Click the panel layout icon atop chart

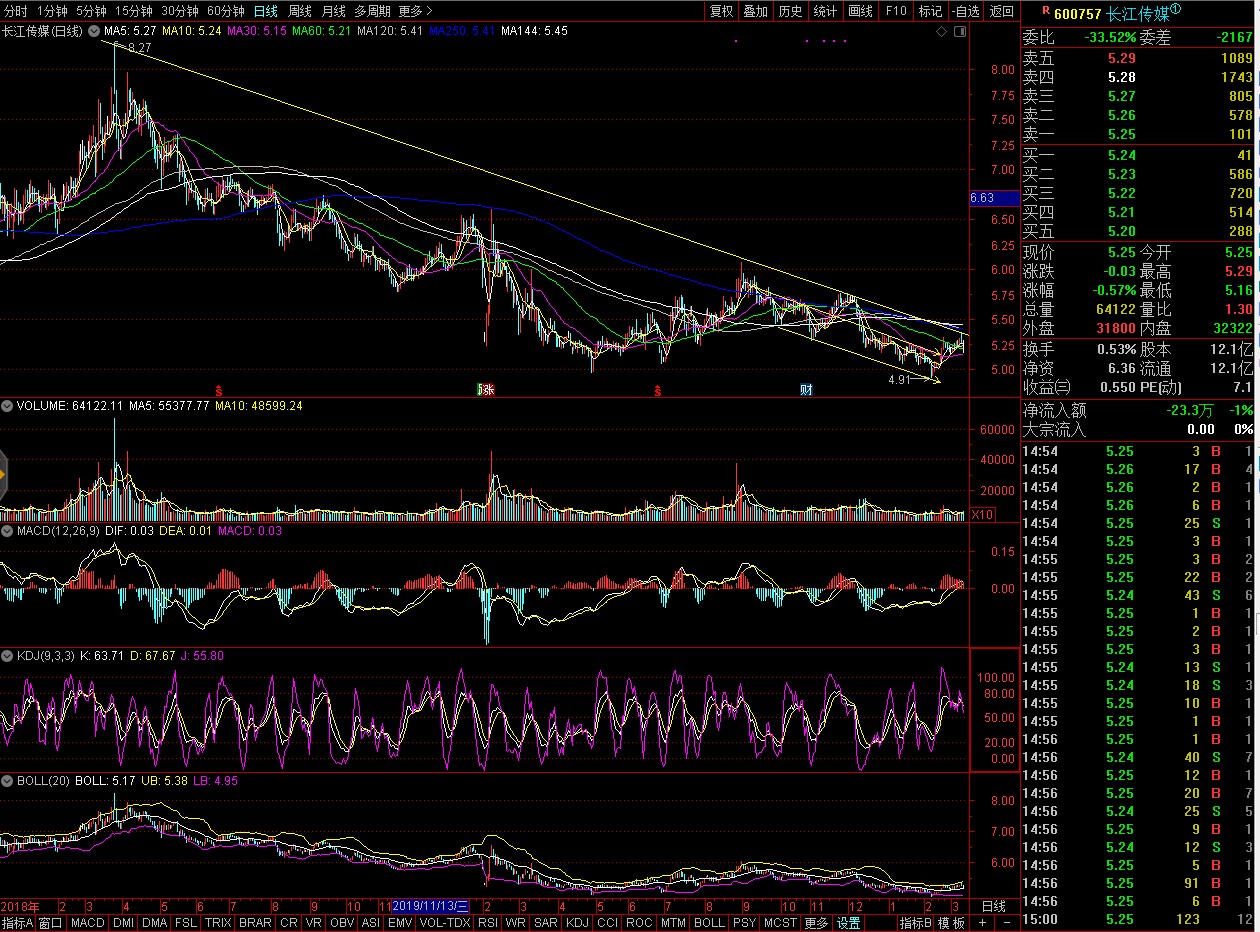pos(961,32)
